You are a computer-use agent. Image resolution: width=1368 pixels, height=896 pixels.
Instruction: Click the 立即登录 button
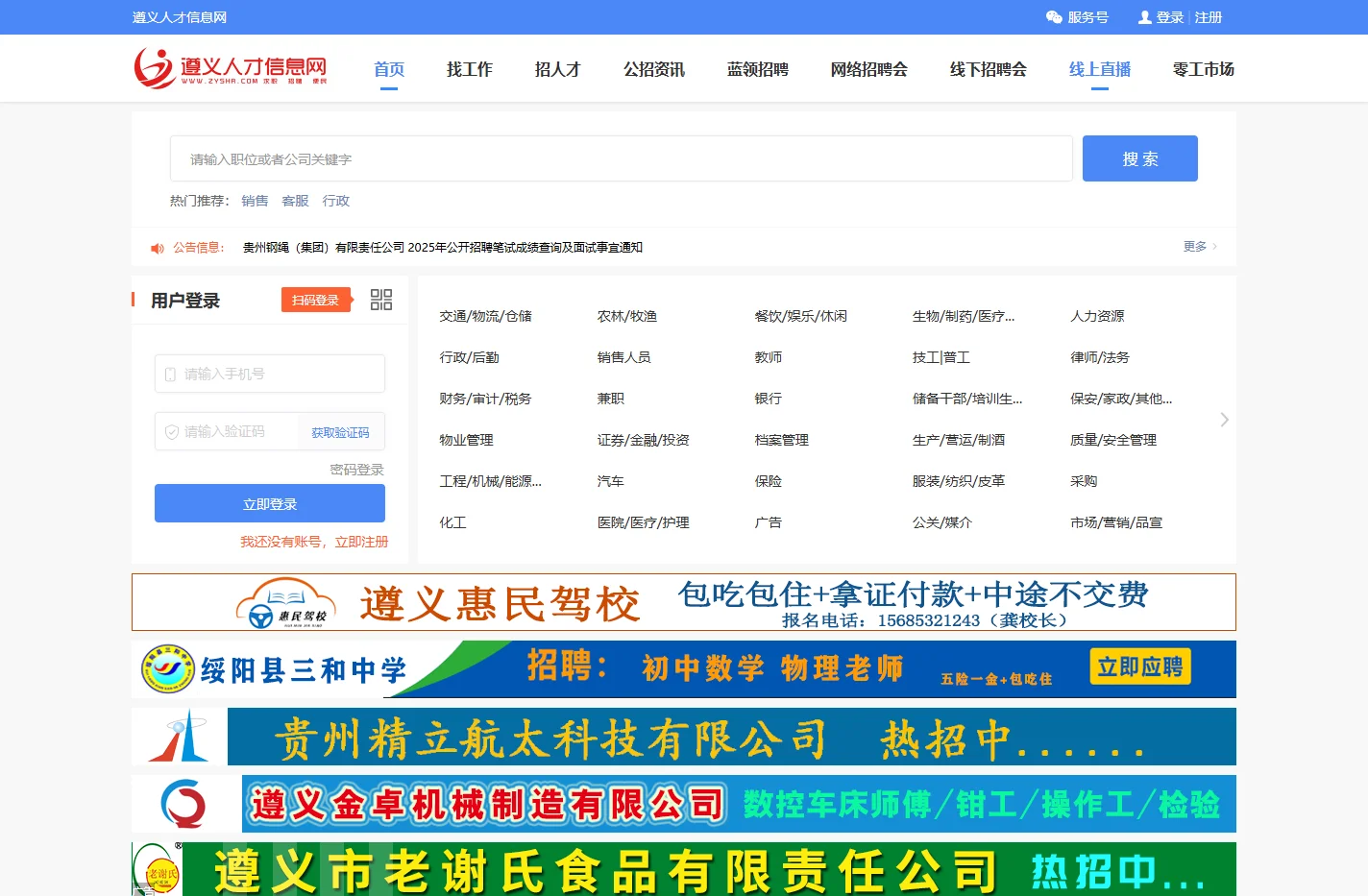click(270, 503)
